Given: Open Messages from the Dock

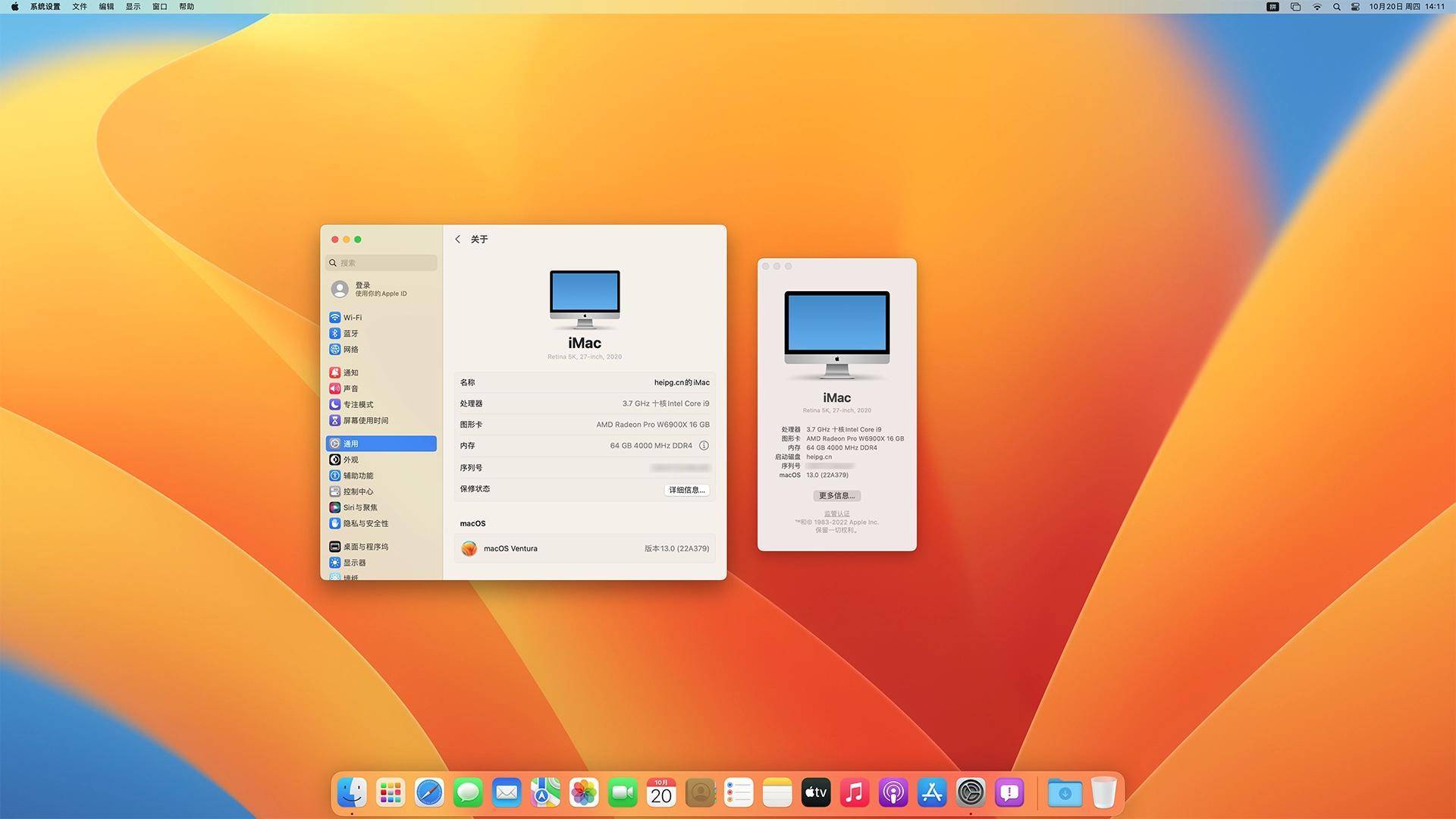Looking at the screenshot, I should pos(468,793).
